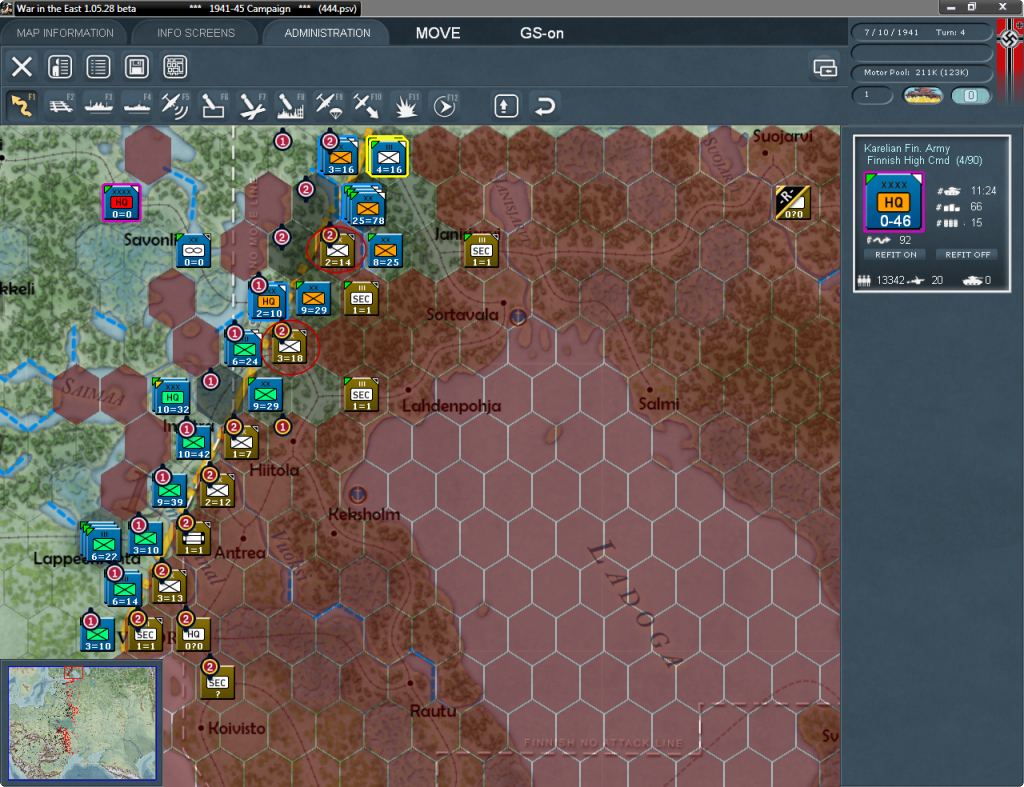Select the 10=42 green unit counter
Screen dimensions: 1024x787
point(193,443)
